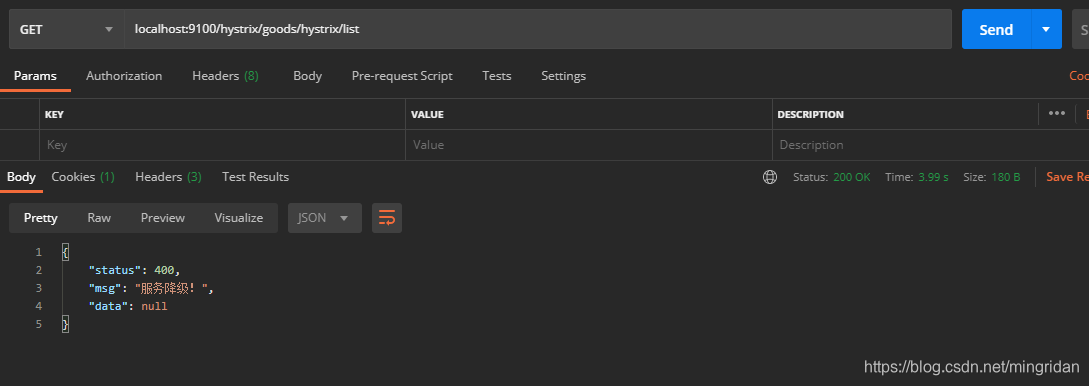Image resolution: width=1089 pixels, height=386 pixels.
Task: Click the Key parameter input cell
Action: coord(222,145)
